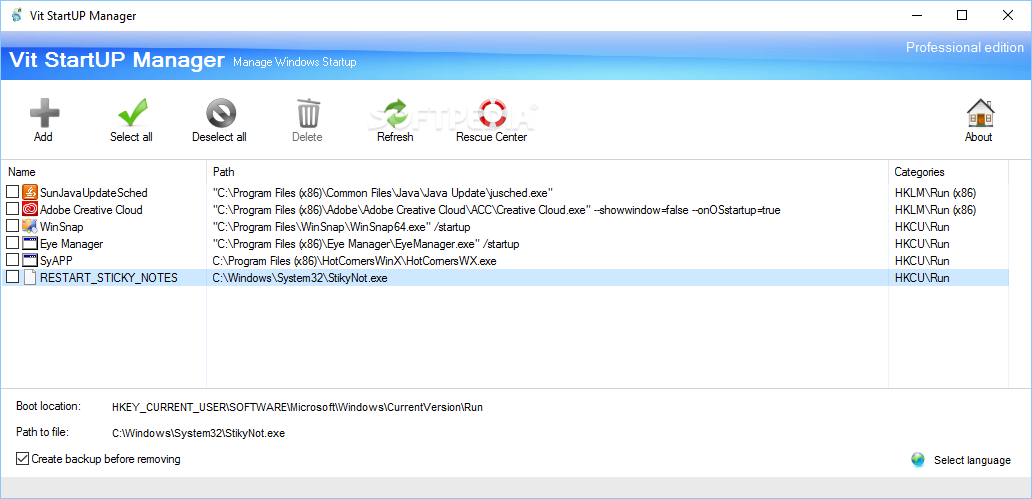Click the Creative Cloud.exe path cell
Image resolution: width=1032 pixels, height=499 pixels.
[496, 210]
